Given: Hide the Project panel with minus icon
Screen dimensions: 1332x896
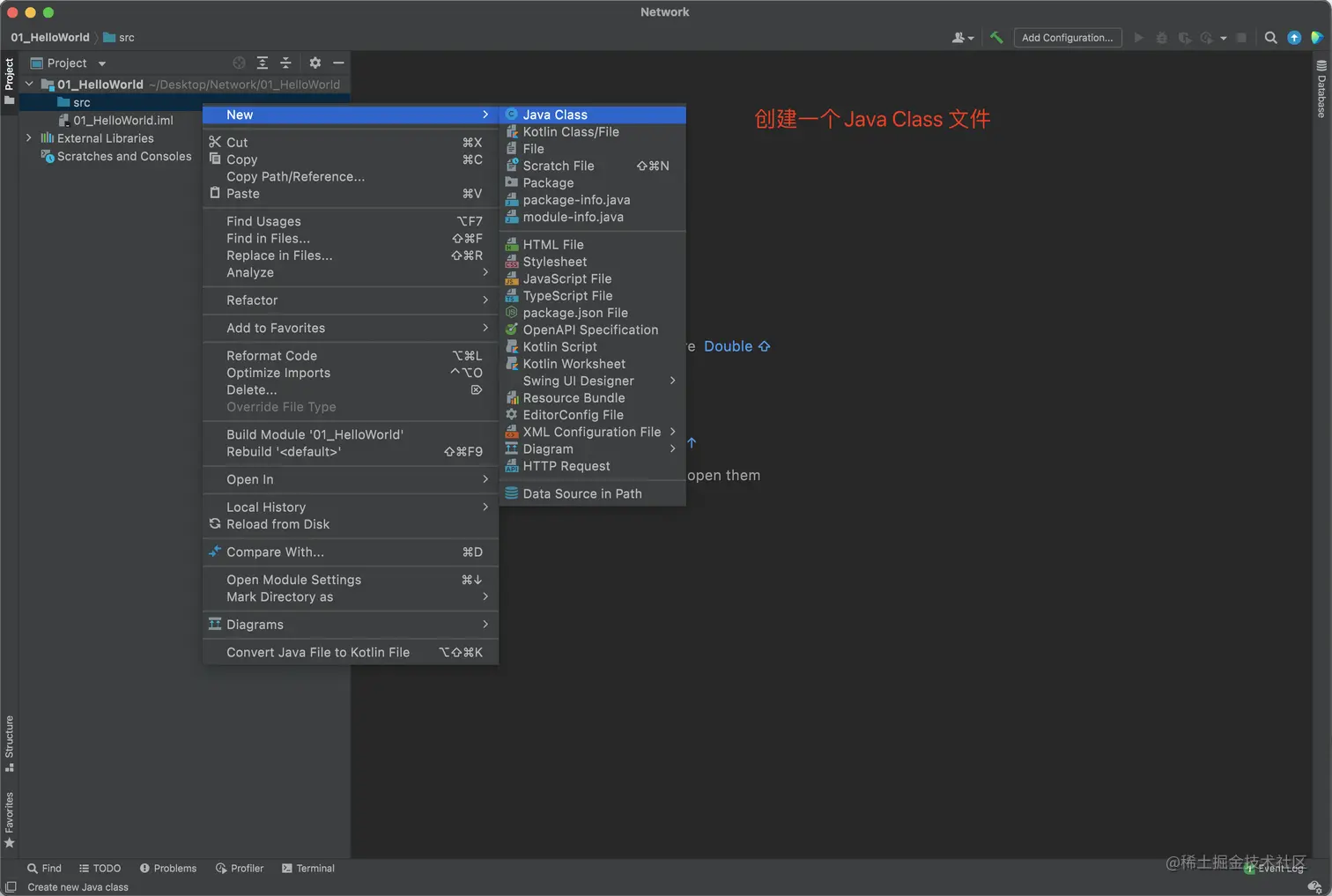Looking at the screenshot, I should point(338,63).
